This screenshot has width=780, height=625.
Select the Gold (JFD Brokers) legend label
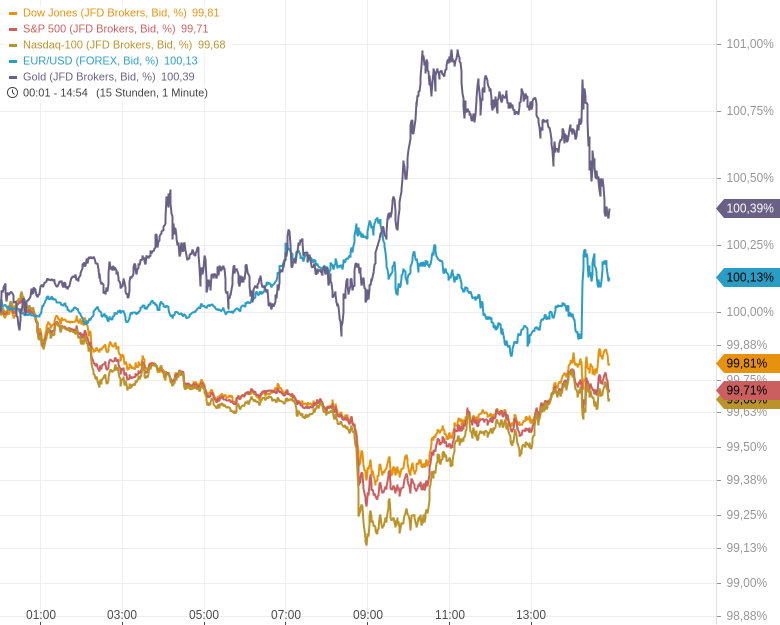coord(89,77)
